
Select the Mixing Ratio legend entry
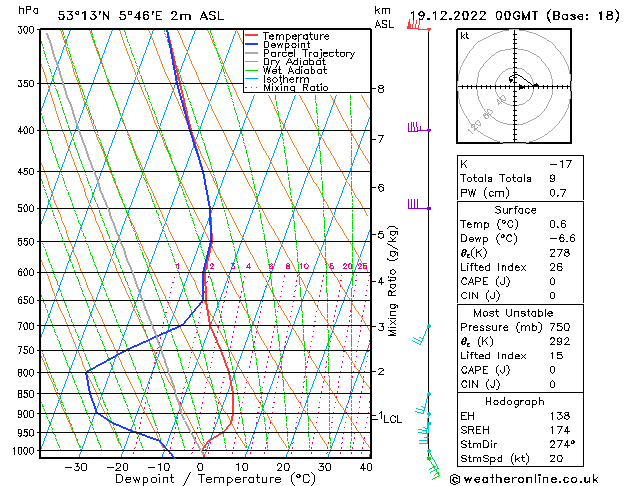tap(296, 87)
